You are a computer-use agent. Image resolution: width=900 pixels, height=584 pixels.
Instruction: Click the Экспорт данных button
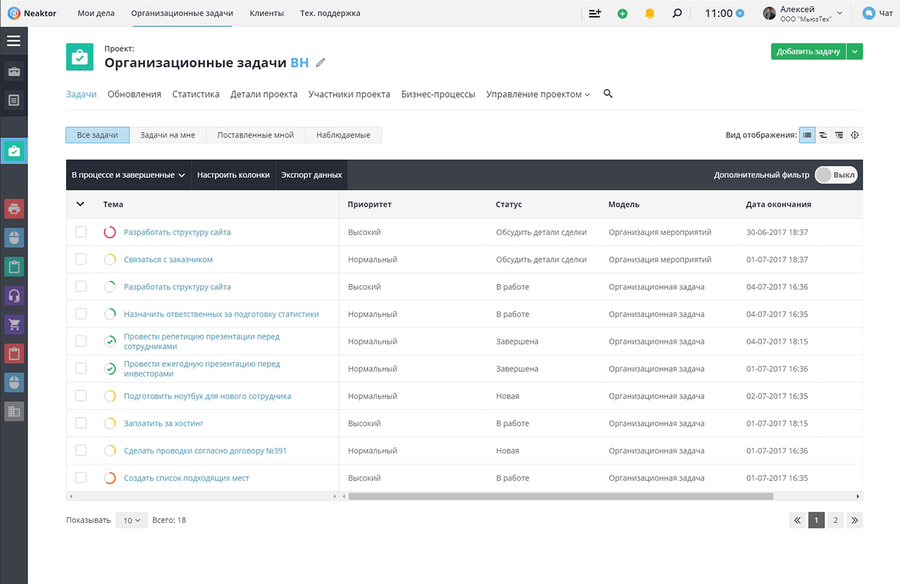(x=311, y=175)
